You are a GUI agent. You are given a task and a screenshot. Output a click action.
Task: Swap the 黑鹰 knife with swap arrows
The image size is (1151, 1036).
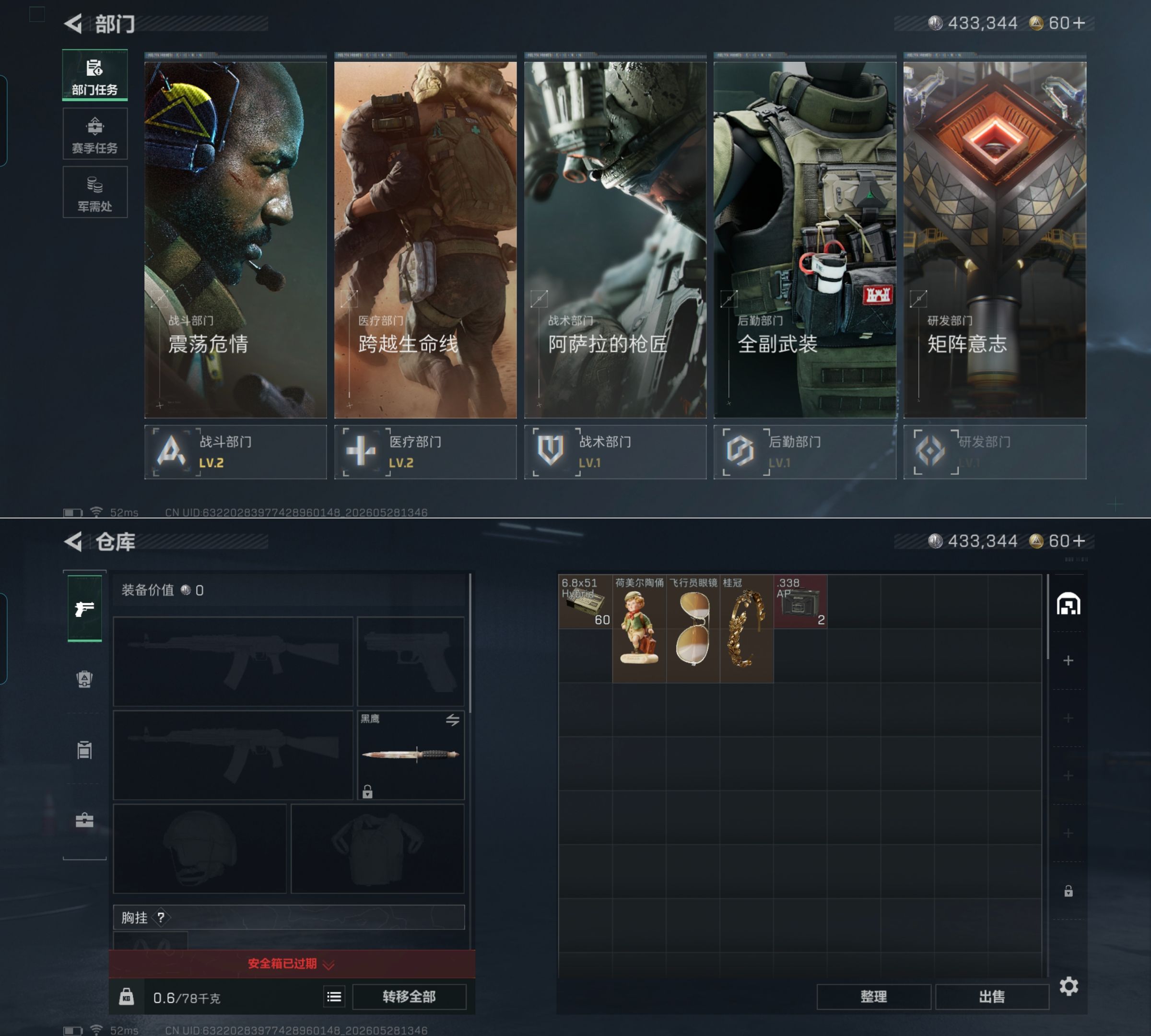(453, 720)
